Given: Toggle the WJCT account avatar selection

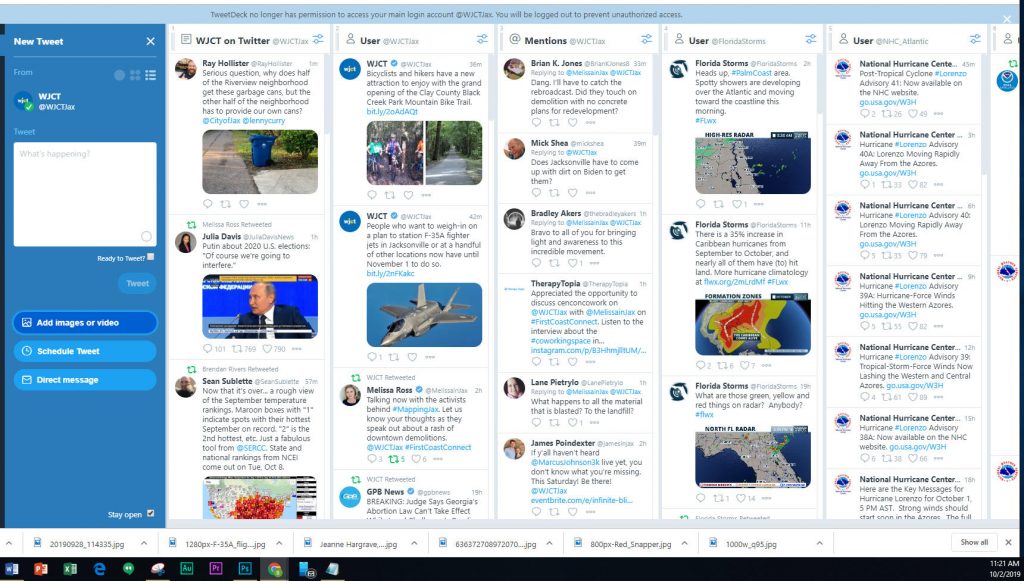Looking at the screenshot, I should click(x=22, y=100).
